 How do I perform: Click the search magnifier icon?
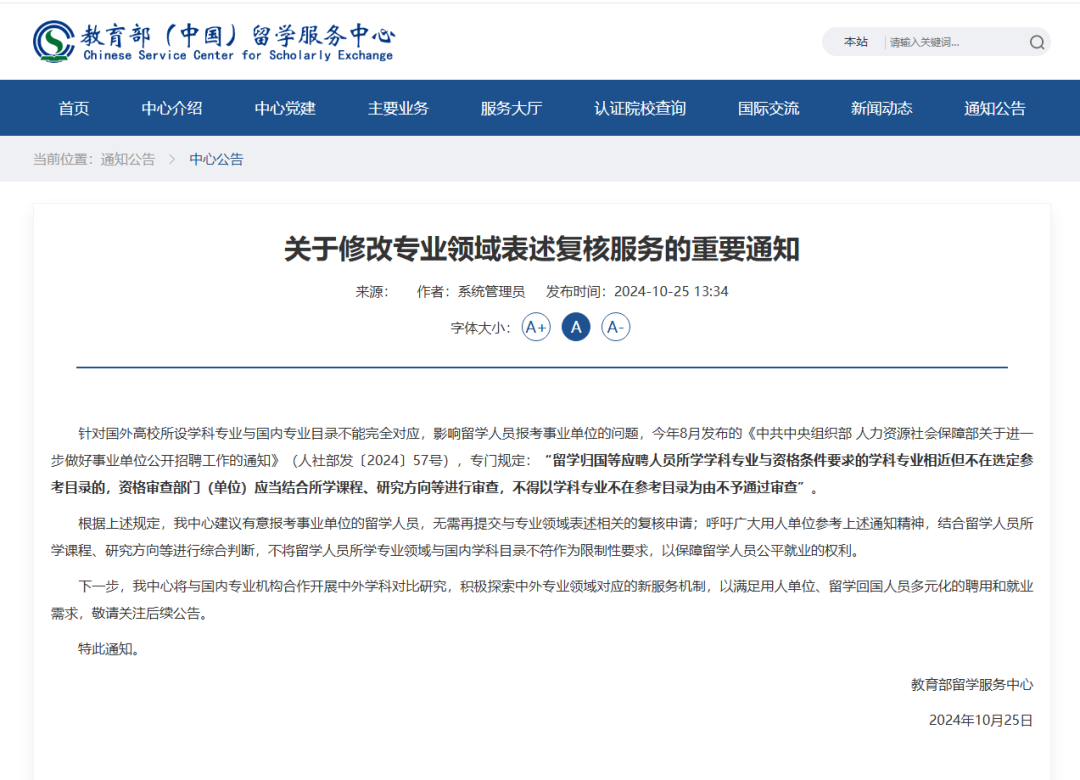pyautogui.click(x=1037, y=43)
